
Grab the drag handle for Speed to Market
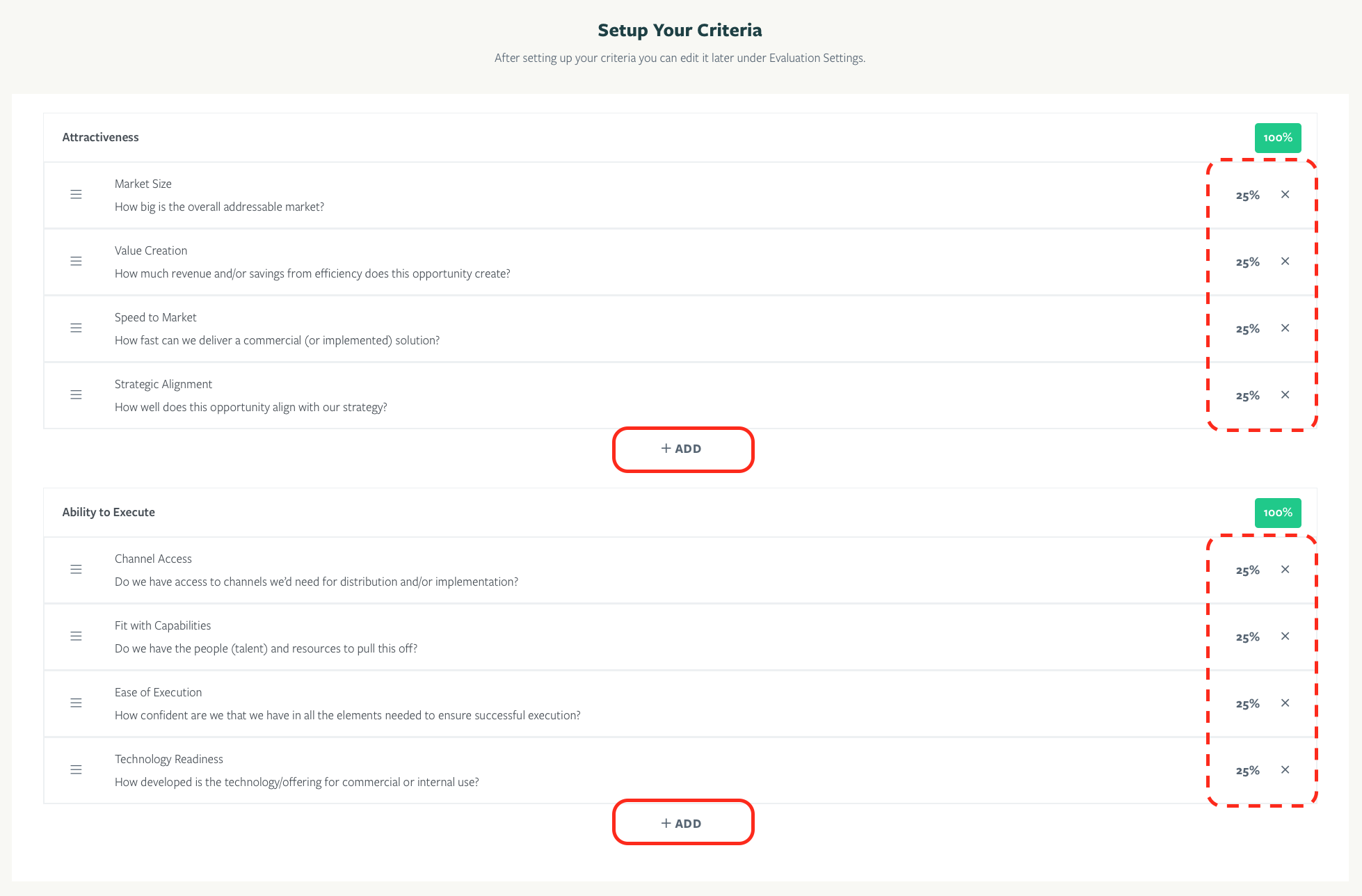(76, 328)
